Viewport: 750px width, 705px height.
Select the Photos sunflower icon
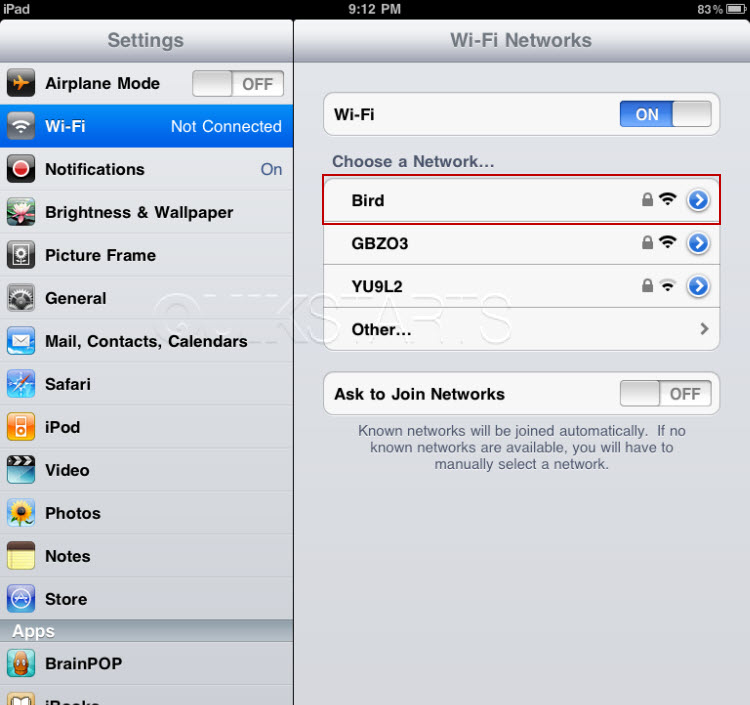(21, 513)
